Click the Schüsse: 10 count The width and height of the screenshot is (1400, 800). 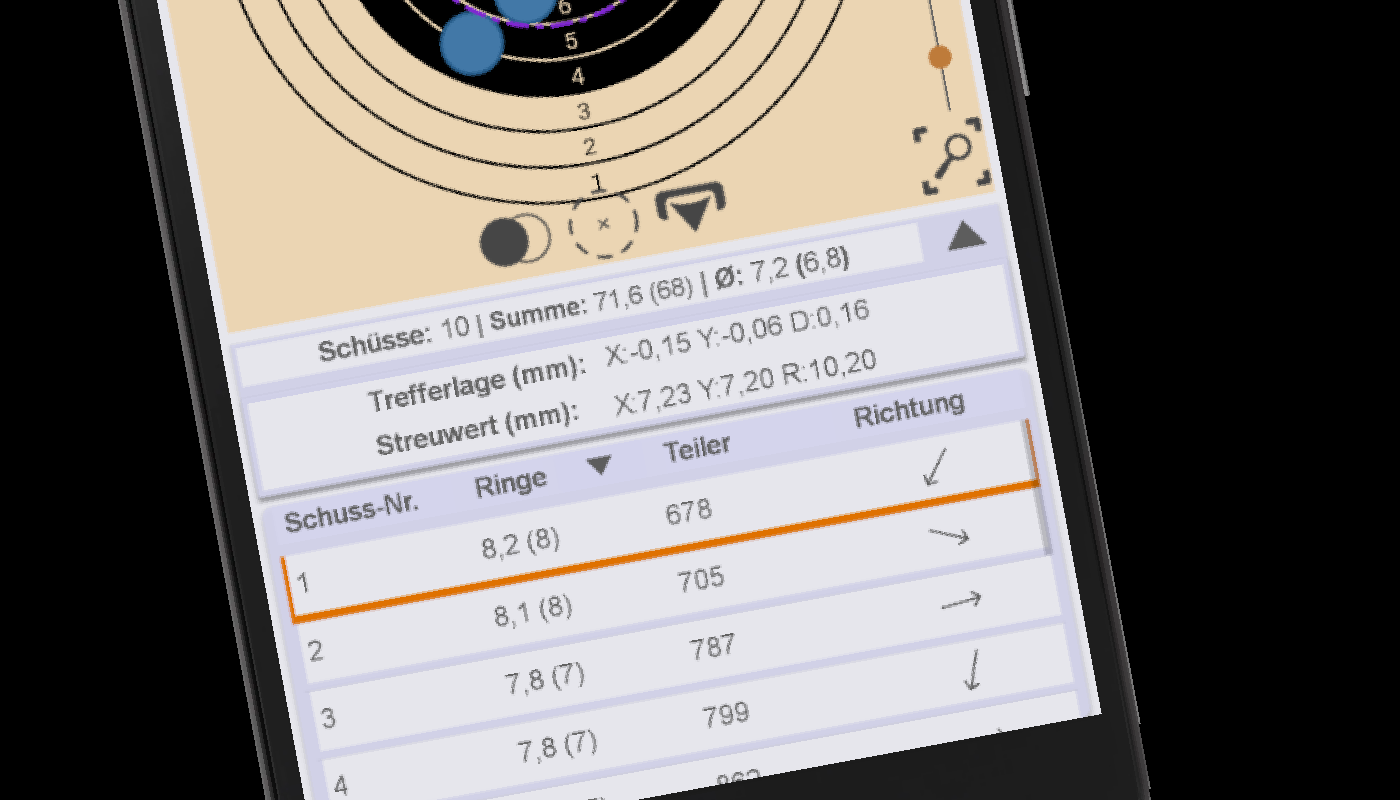coord(393,338)
